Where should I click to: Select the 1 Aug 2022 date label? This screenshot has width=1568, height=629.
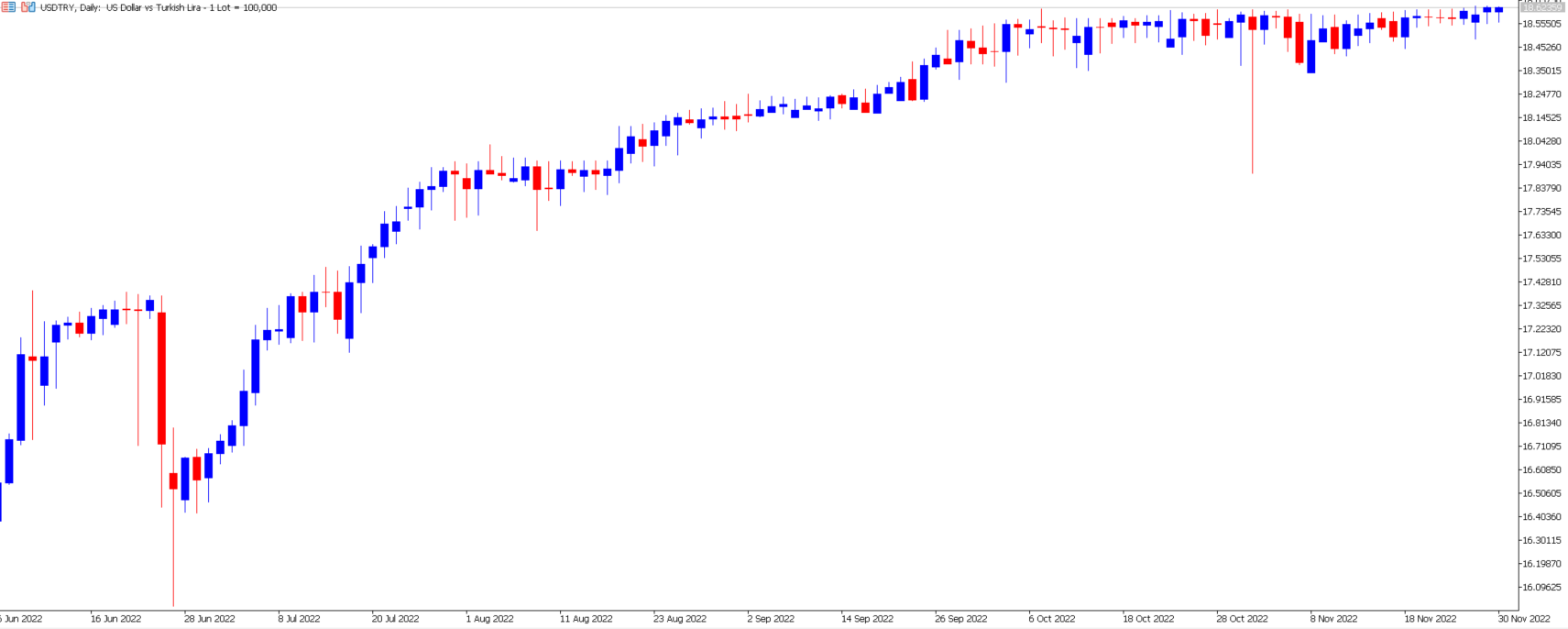click(489, 619)
